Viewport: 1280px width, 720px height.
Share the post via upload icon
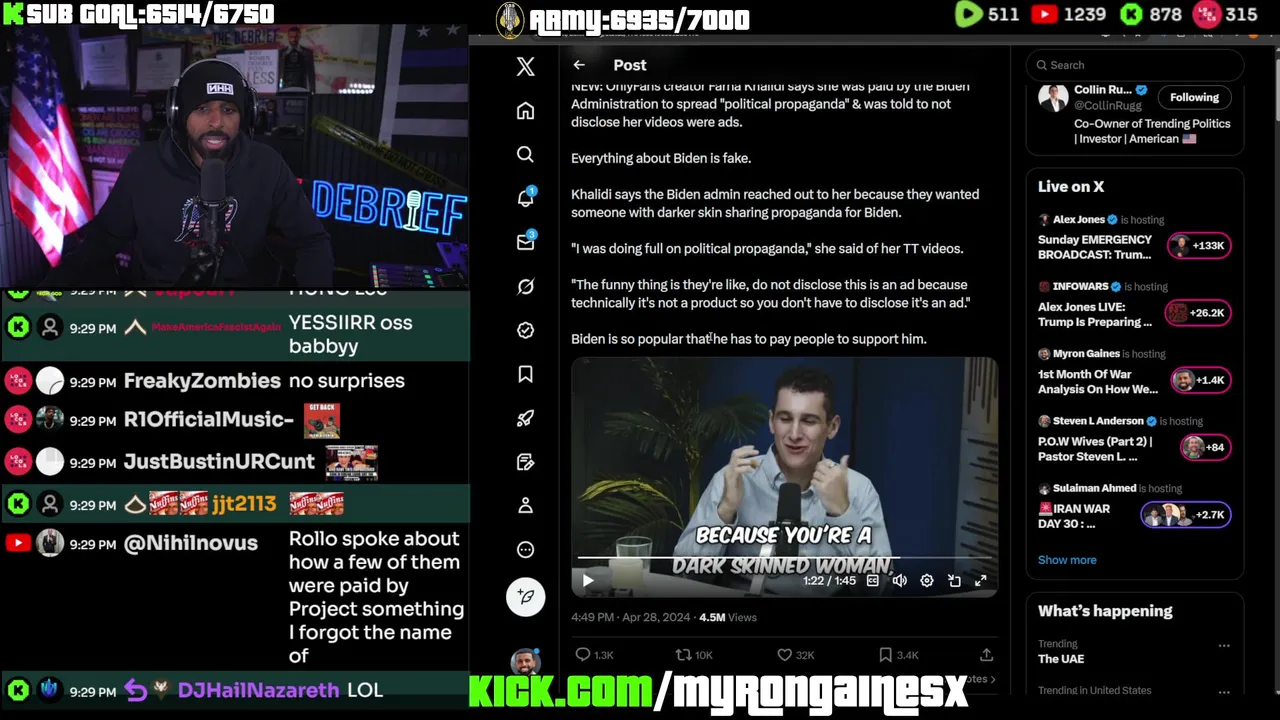(x=986, y=655)
